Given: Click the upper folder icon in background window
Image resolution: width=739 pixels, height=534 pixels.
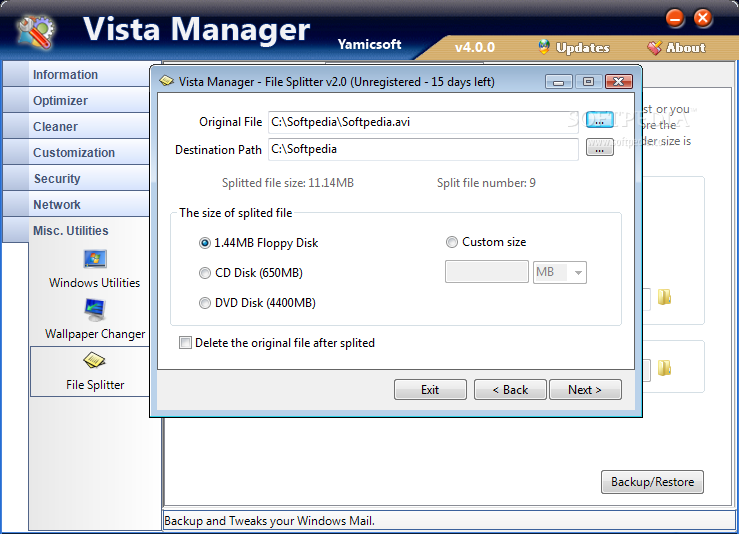Looking at the screenshot, I should 664,297.
